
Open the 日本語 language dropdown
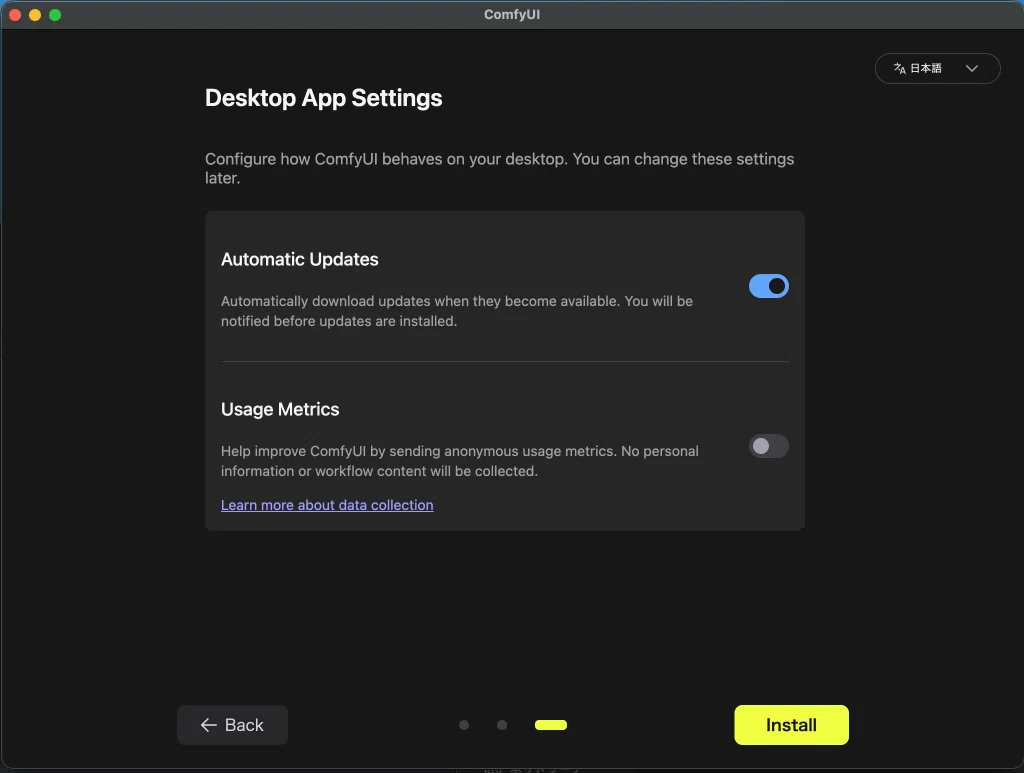937,69
